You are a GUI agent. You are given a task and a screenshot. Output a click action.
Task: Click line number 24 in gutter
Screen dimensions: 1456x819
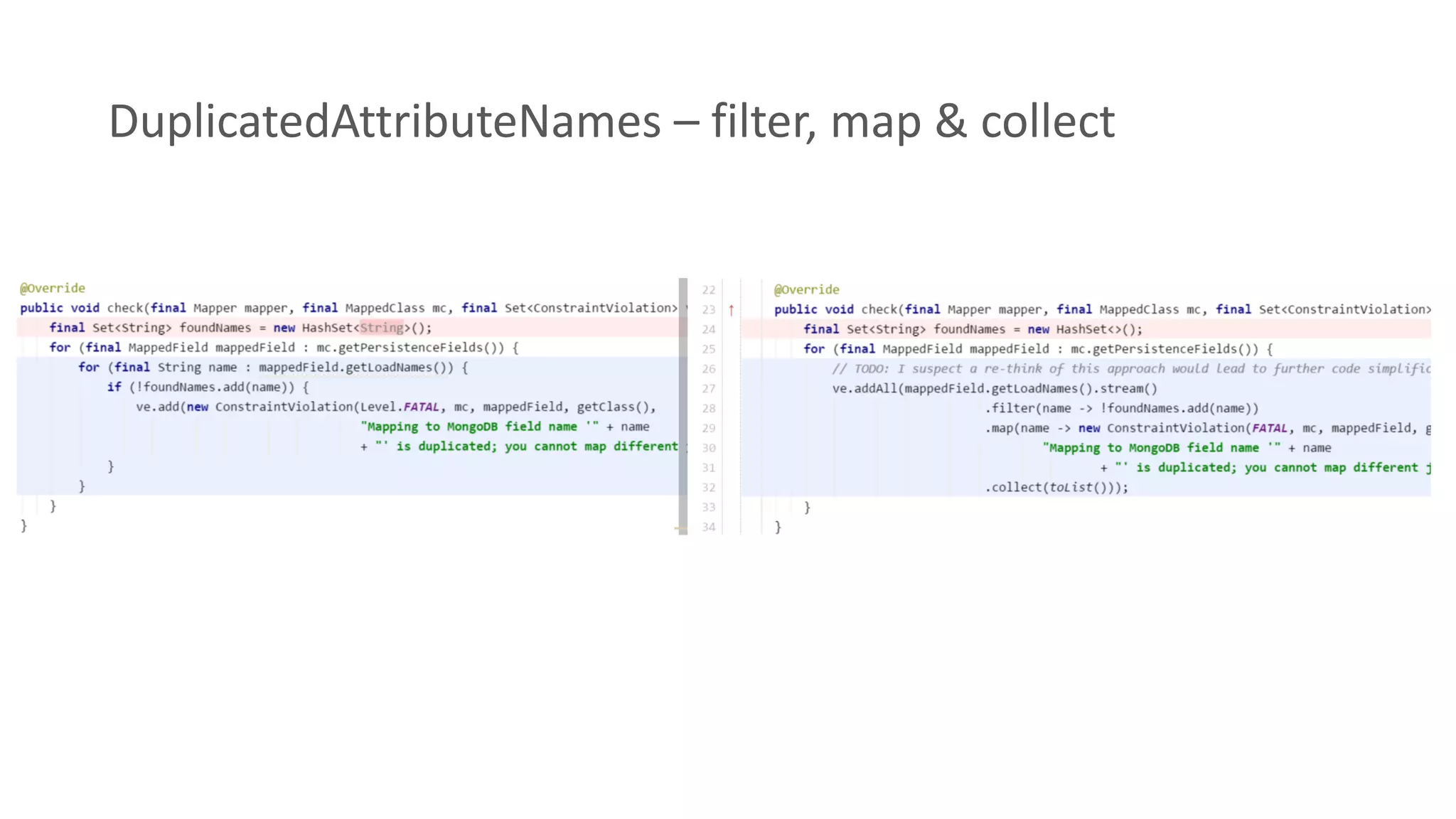coord(709,330)
